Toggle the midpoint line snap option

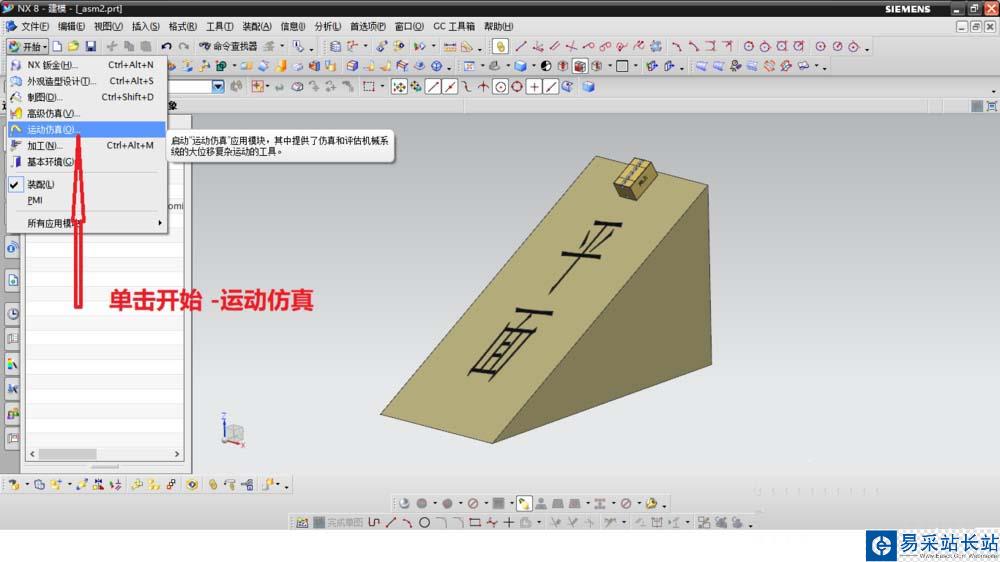click(x=450, y=87)
